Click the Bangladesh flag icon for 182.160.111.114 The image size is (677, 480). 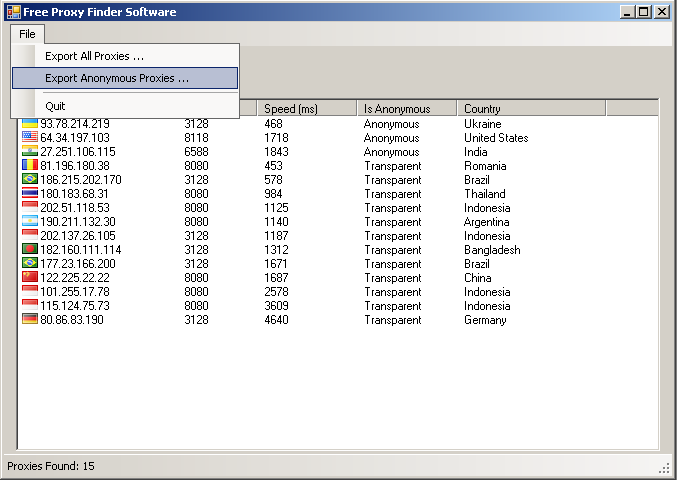30,250
